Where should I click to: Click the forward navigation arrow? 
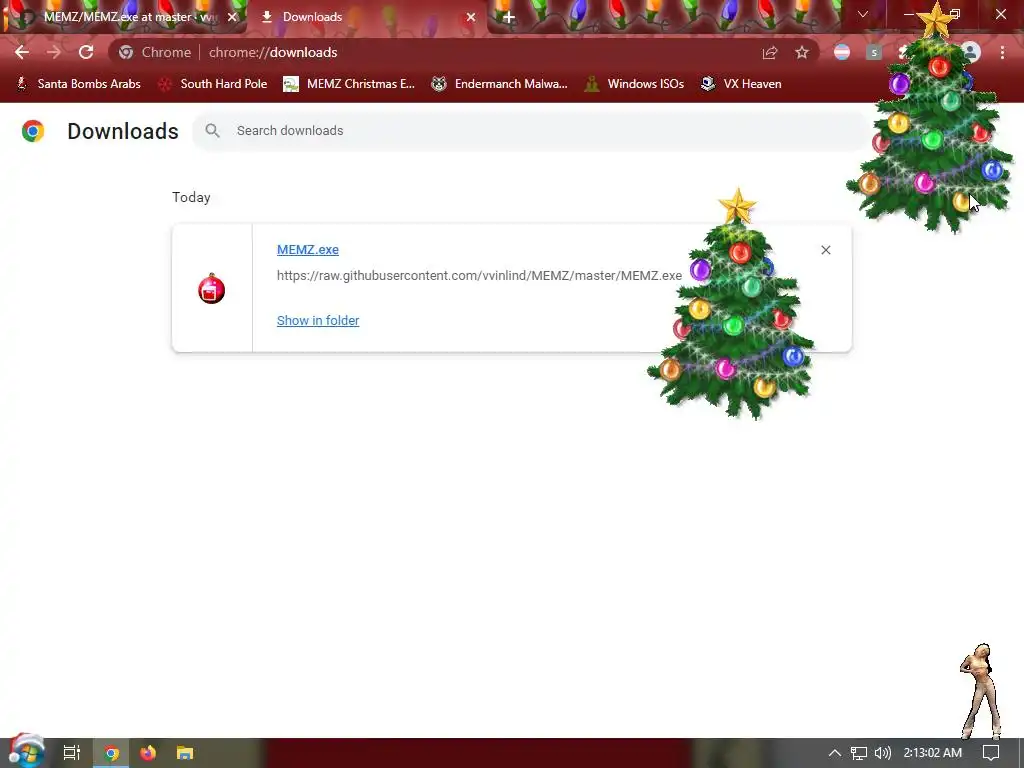(x=54, y=52)
